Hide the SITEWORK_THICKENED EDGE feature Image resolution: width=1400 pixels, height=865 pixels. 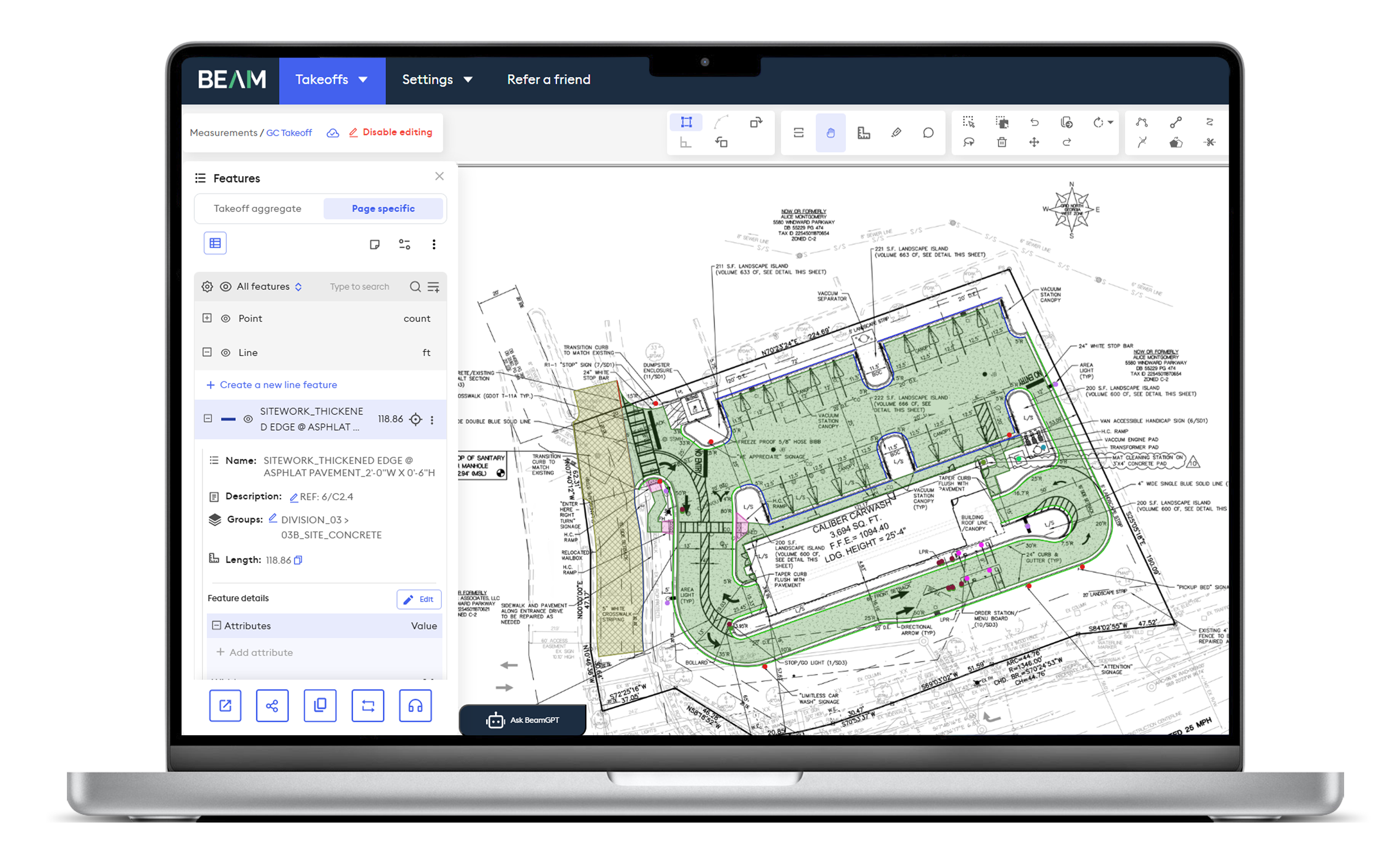click(x=248, y=419)
